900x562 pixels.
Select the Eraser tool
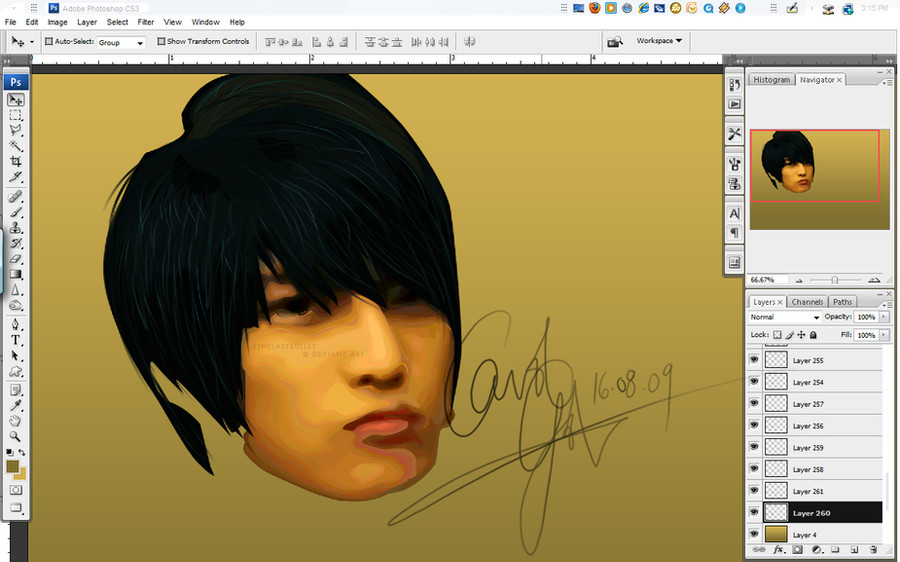15,259
